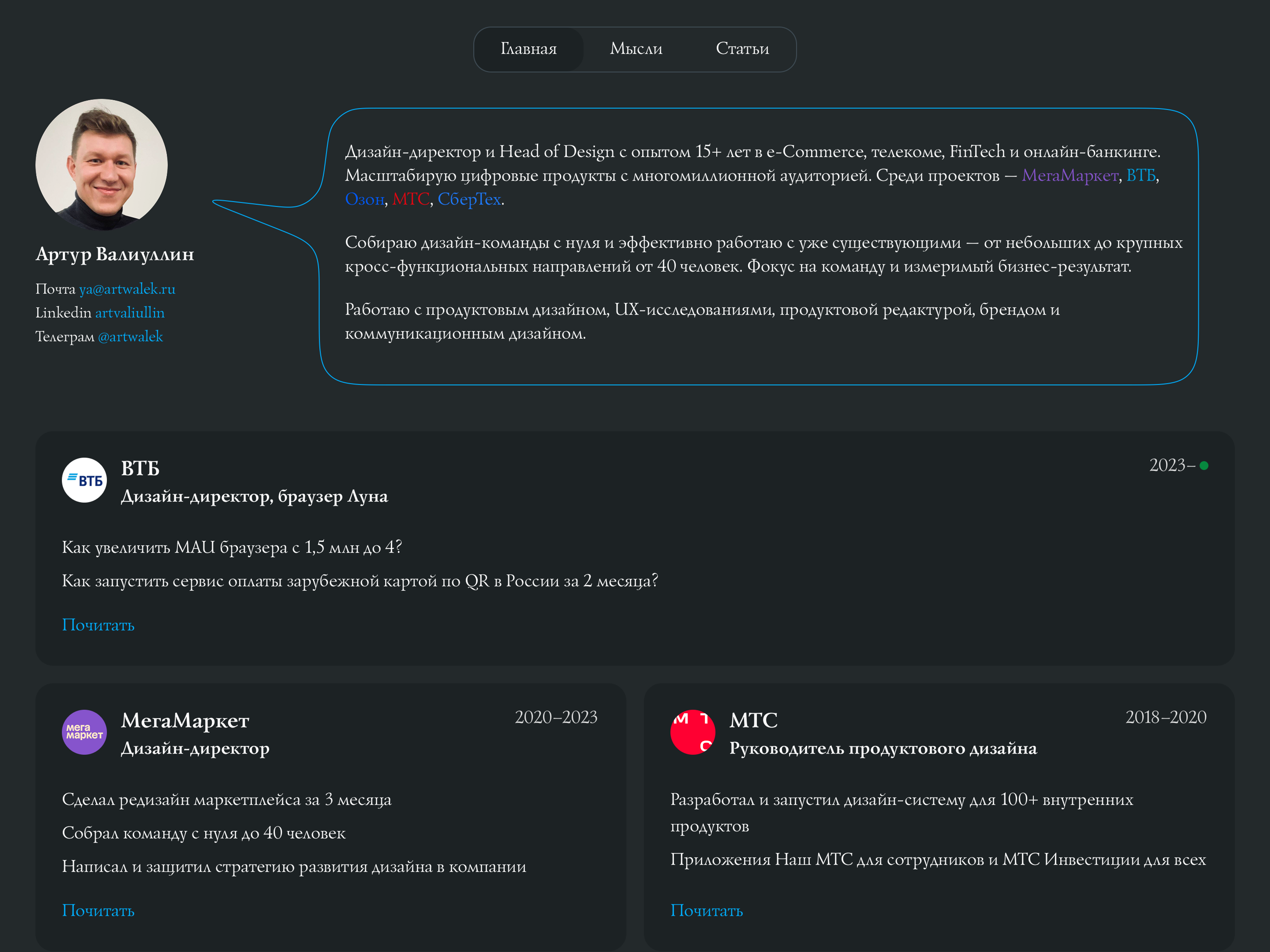
Task: Click the МегаМаркет card heading
Action: pos(185,720)
